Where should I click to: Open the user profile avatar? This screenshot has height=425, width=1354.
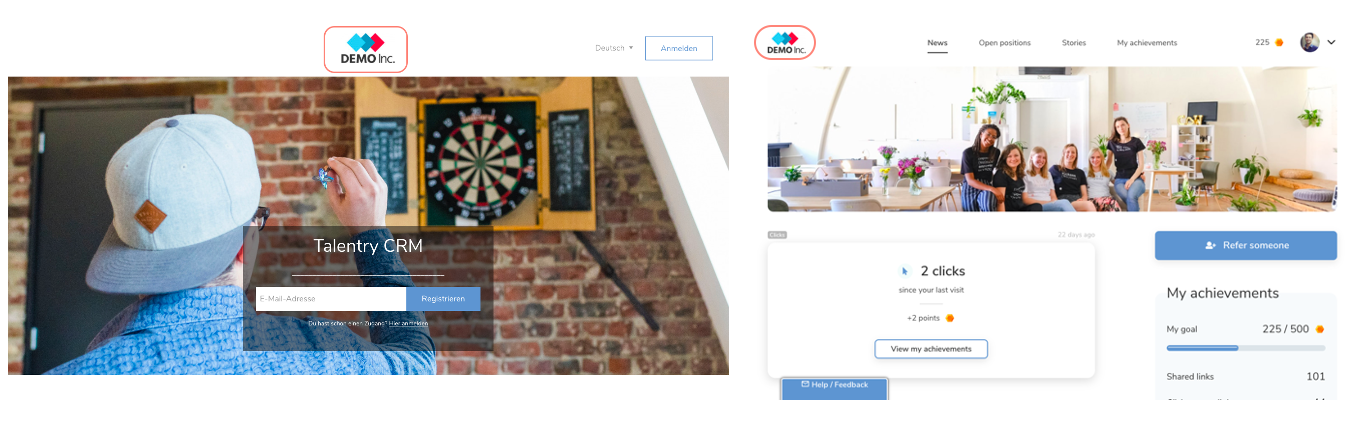pyautogui.click(x=1310, y=42)
